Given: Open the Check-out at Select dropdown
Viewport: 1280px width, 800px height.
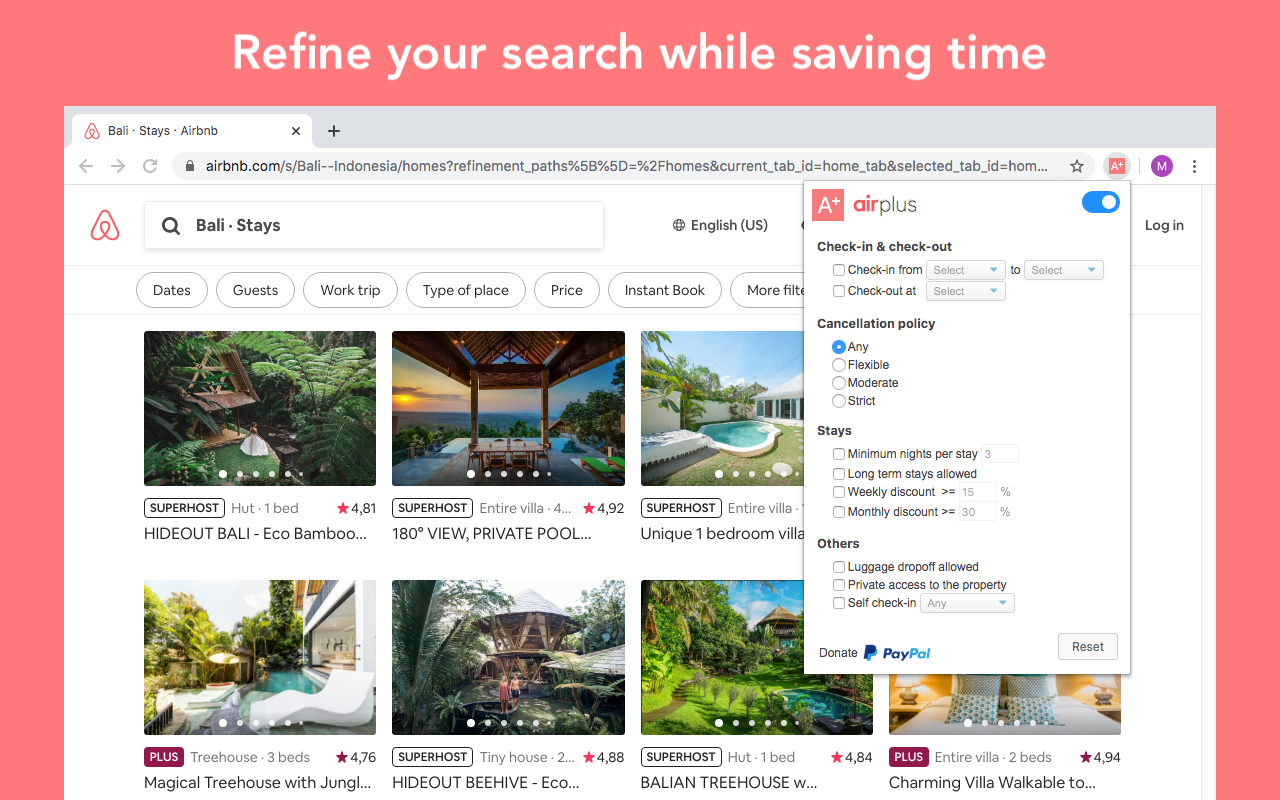Looking at the screenshot, I should [965, 290].
